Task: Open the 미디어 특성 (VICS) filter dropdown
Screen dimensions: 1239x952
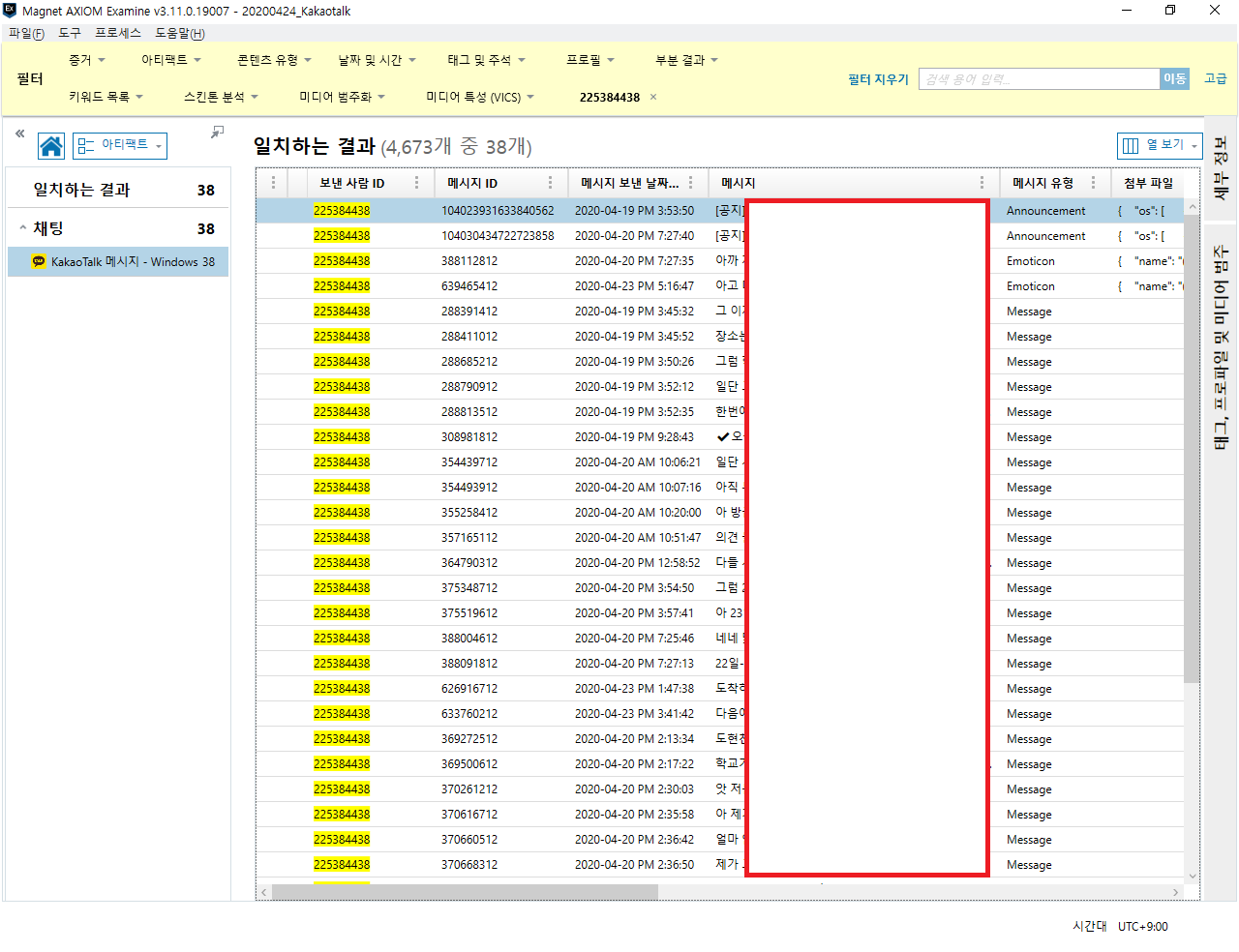Action: [x=480, y=97]
